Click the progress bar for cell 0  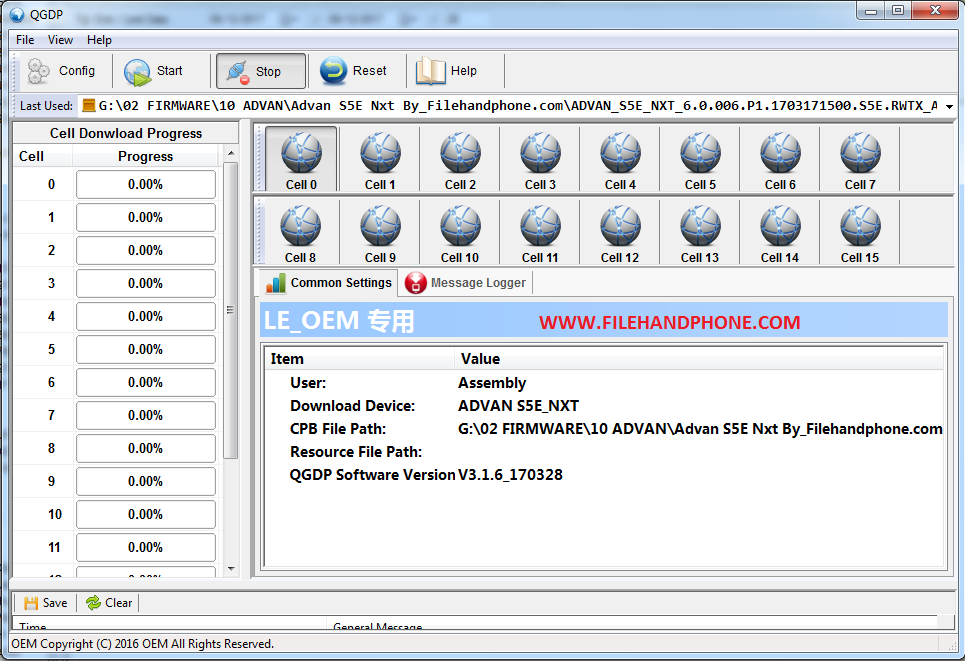146,185
